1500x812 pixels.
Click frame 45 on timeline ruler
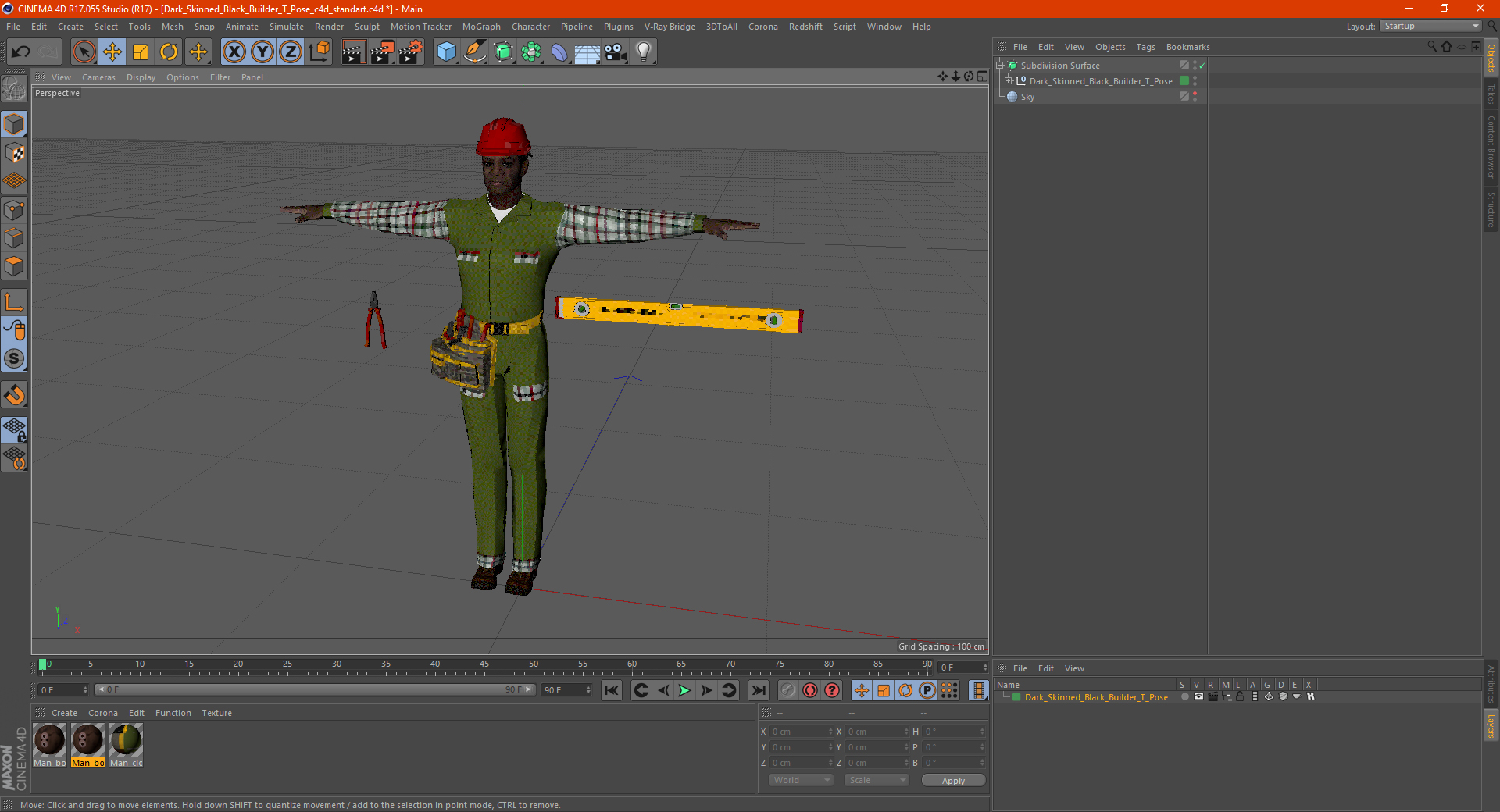pos(484,666)
